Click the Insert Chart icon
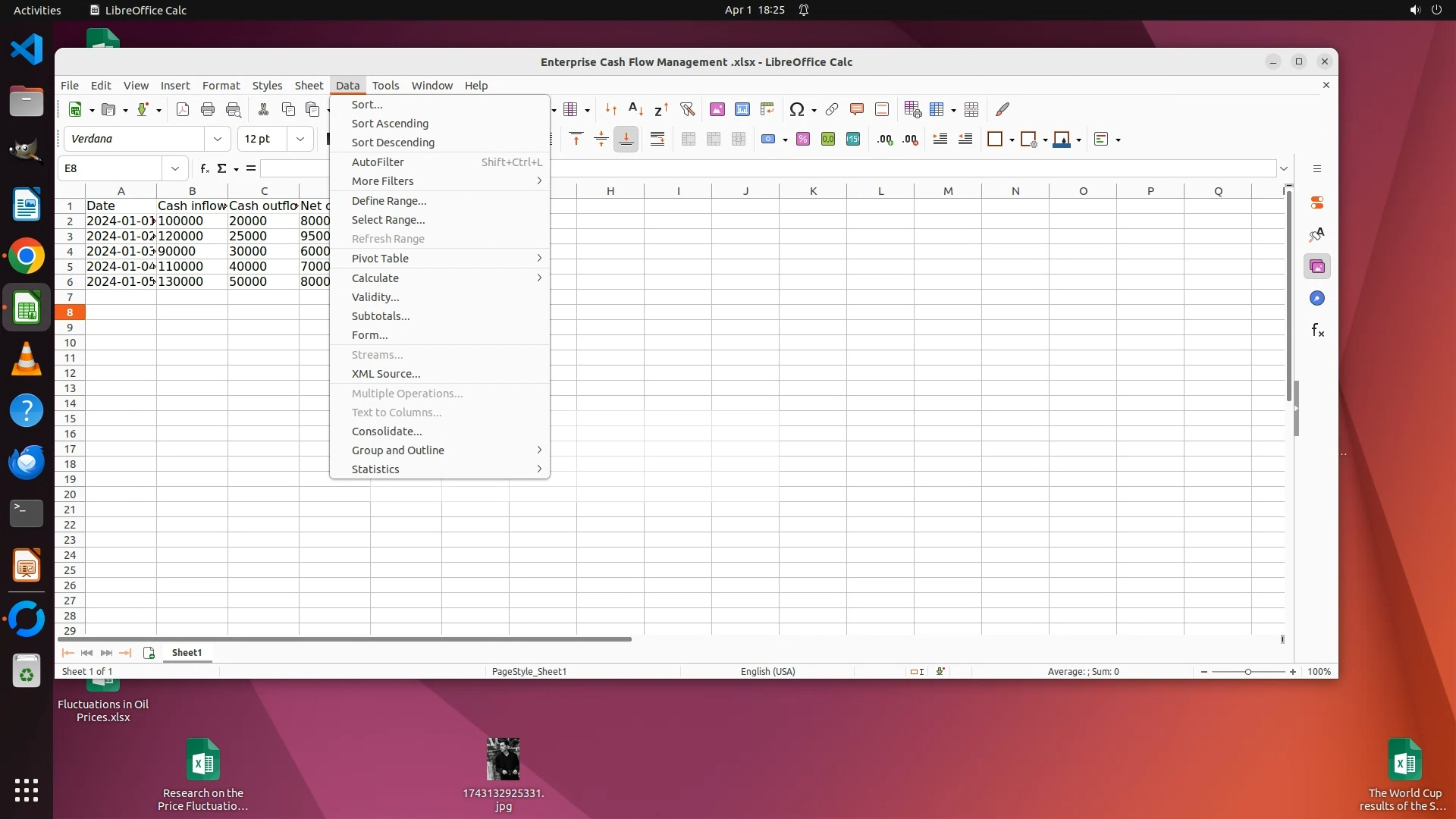This screenshot has width=1456, height=819. coord(742,109)
